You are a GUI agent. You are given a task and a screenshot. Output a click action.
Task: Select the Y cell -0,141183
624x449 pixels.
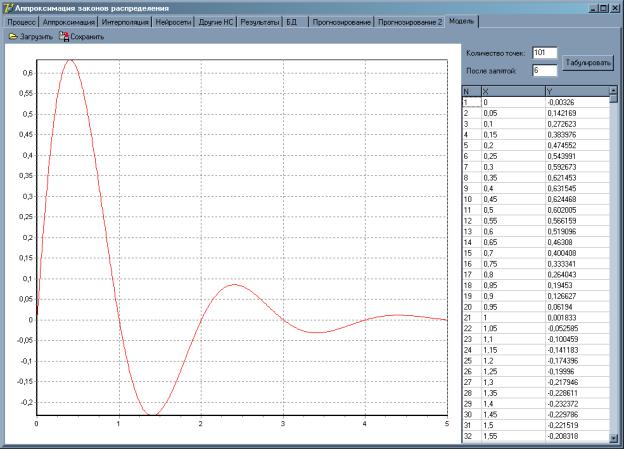577,350
